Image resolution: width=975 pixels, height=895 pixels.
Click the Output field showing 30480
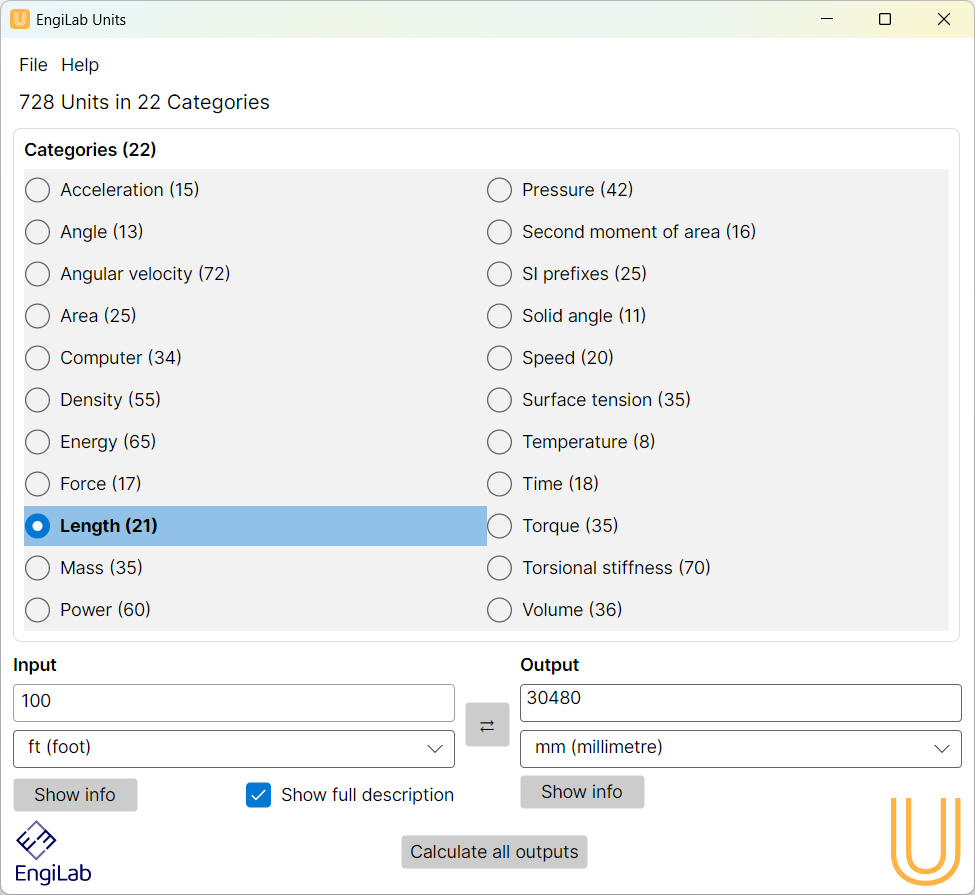740,702
